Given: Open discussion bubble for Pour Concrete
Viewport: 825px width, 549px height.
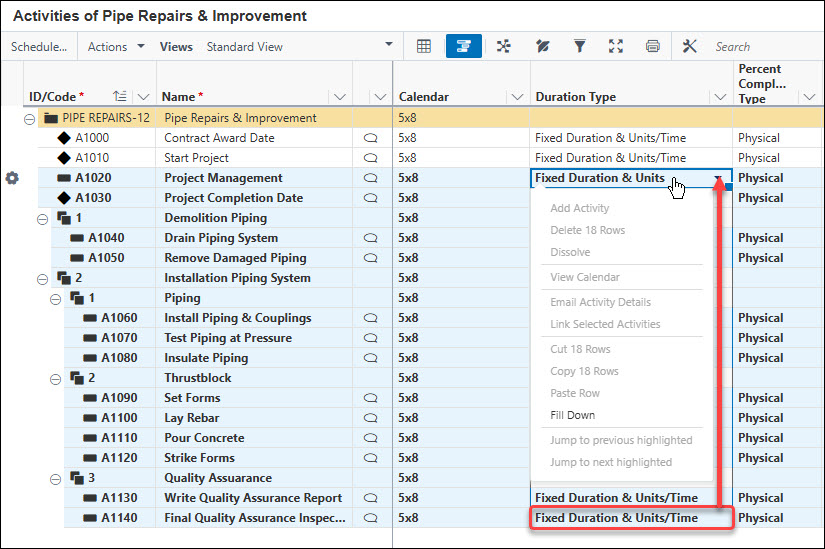Looking at the screenshot, I should [x=370, y=438].
